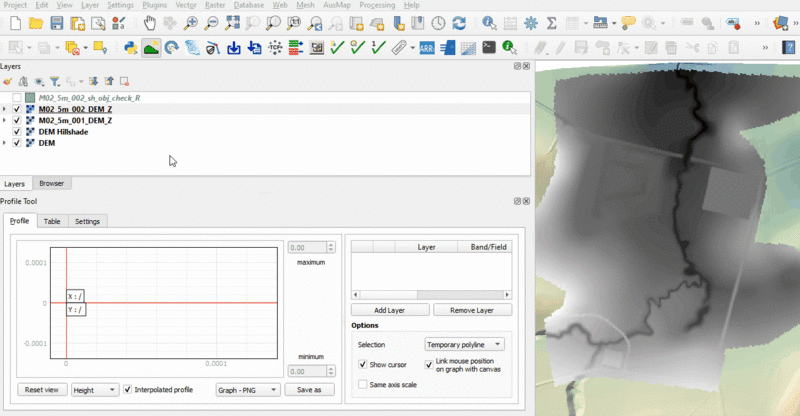Switch to the Settings tab in Profile Tool
Image resolution: width=800 pixels, height=416 pixels.
(x=87, y=221)
